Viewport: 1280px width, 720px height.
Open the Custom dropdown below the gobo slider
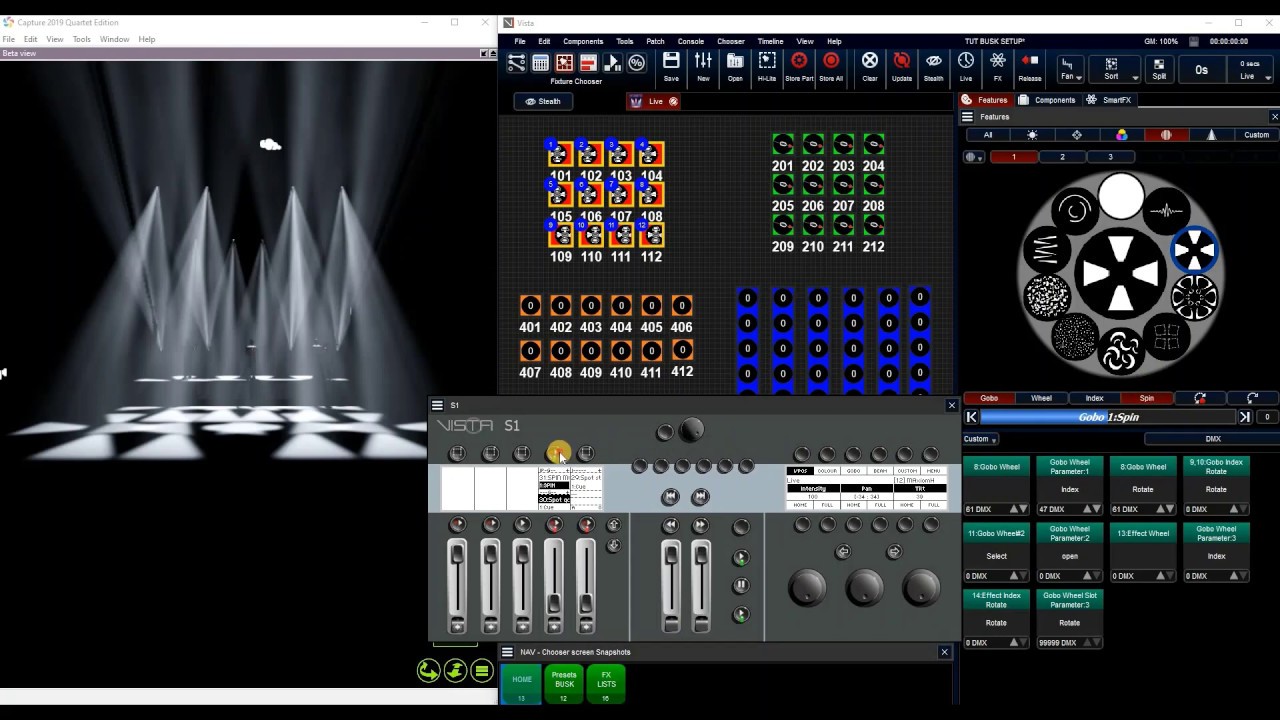point(981,439)
